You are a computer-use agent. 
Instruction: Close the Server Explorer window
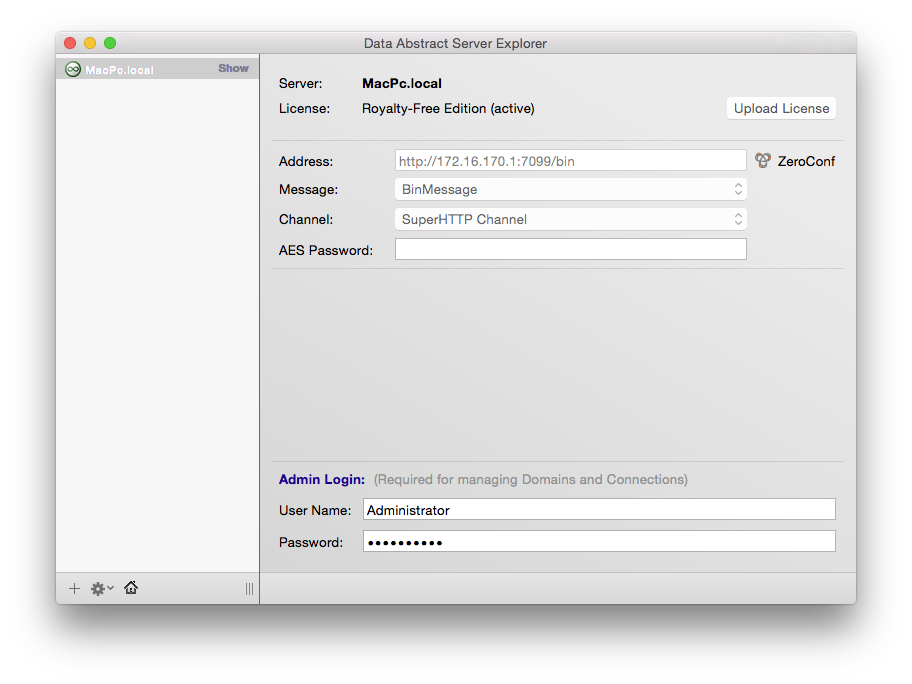(70, 43)
